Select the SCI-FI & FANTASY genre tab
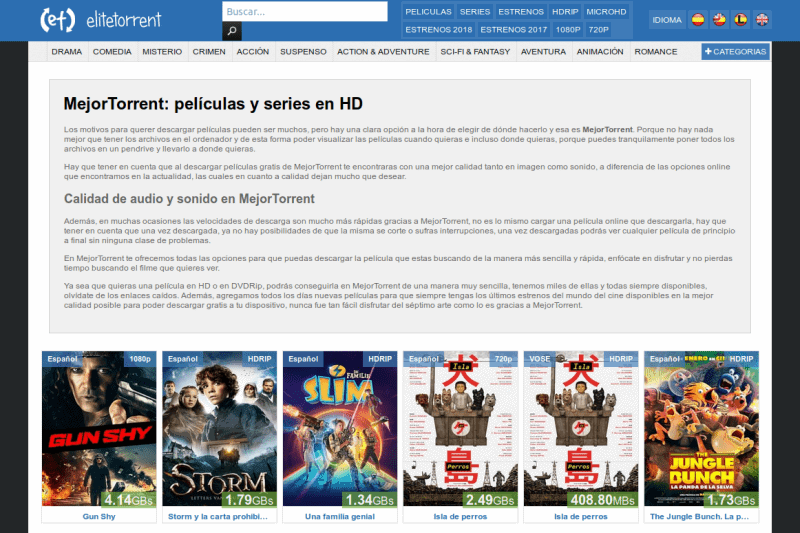Viewport: 800px width, 533px height. (476, 52)
